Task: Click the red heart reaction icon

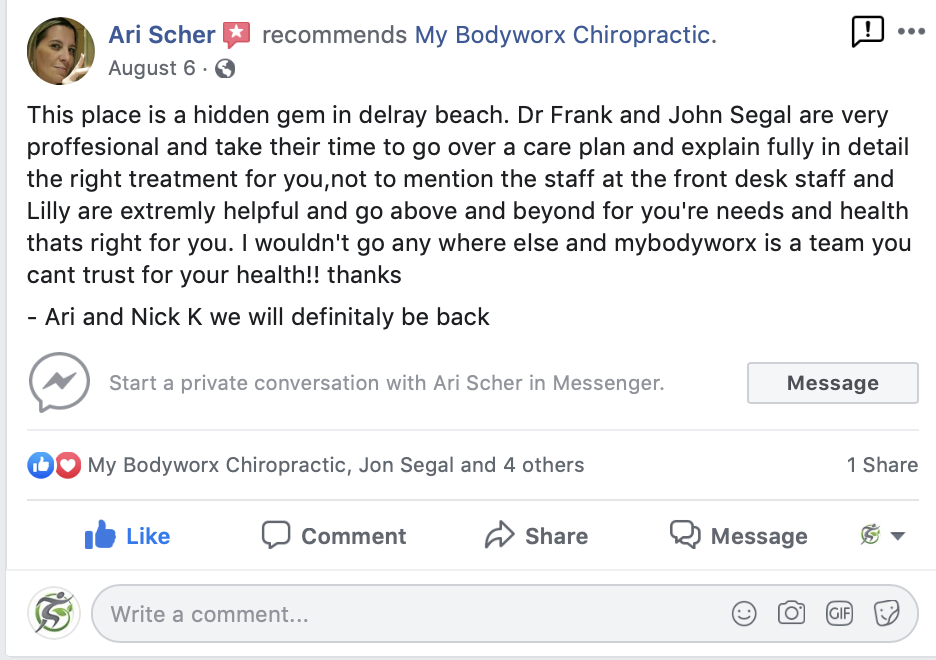Action: [67, 465]
